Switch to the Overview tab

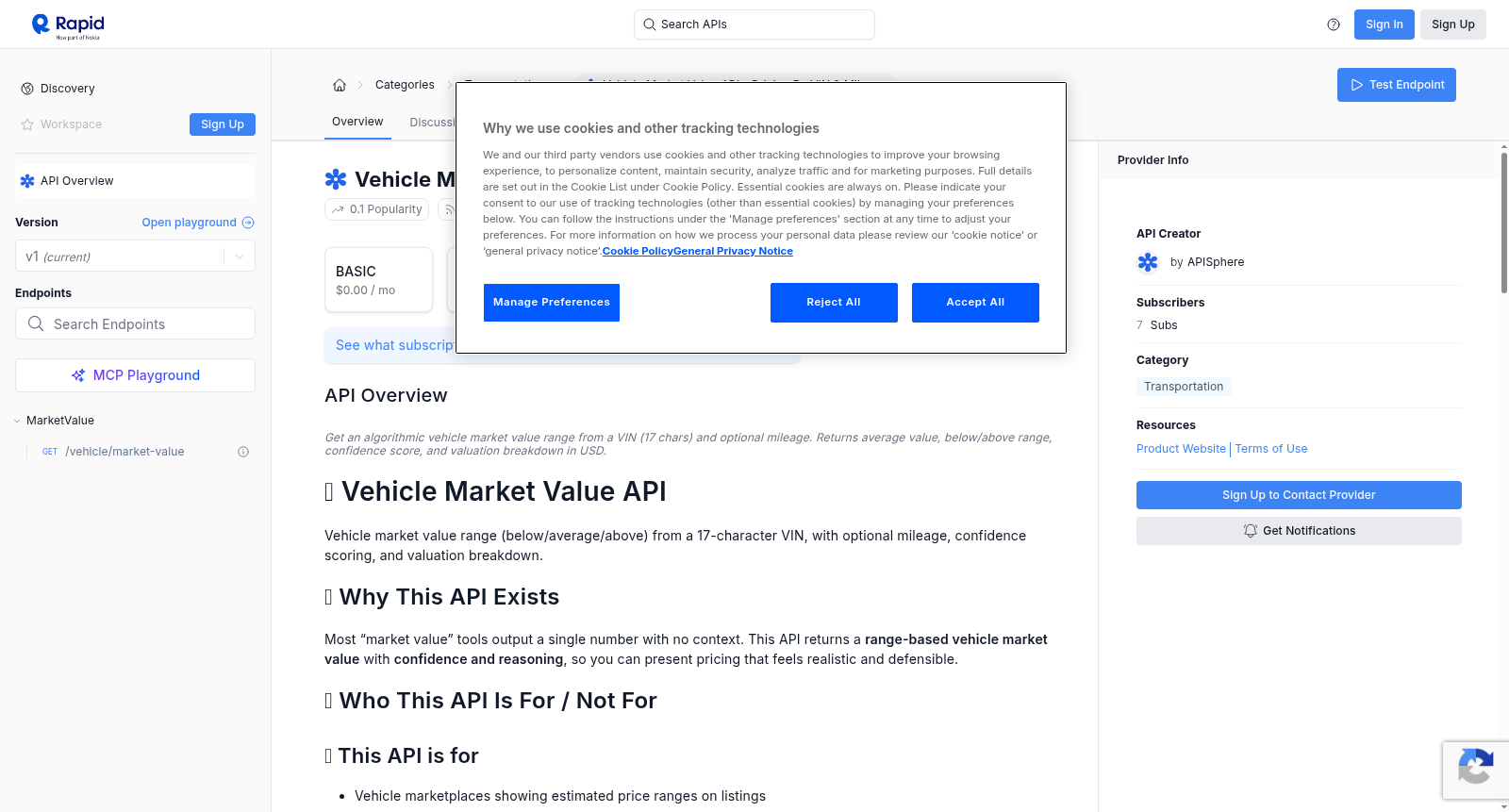(357, 122)
